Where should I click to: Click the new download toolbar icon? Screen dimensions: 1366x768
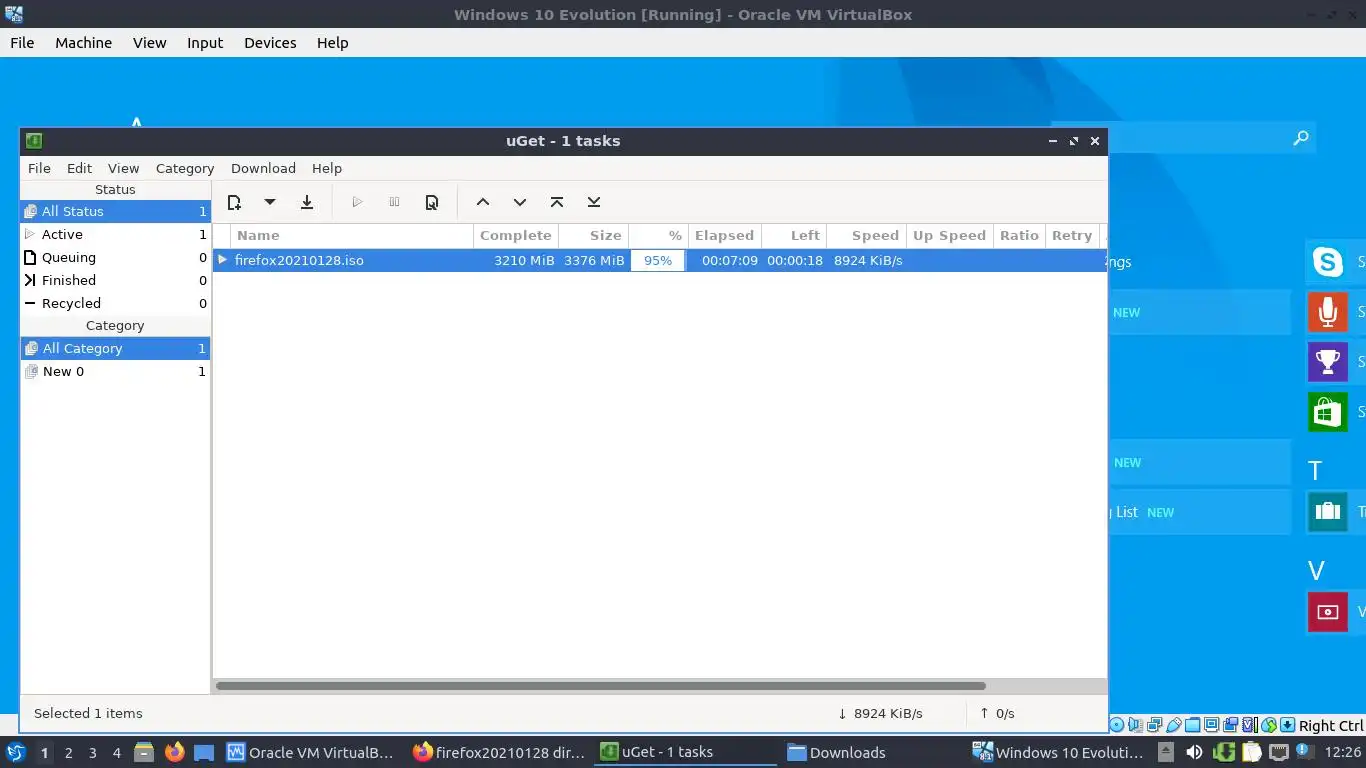point(234,202)
